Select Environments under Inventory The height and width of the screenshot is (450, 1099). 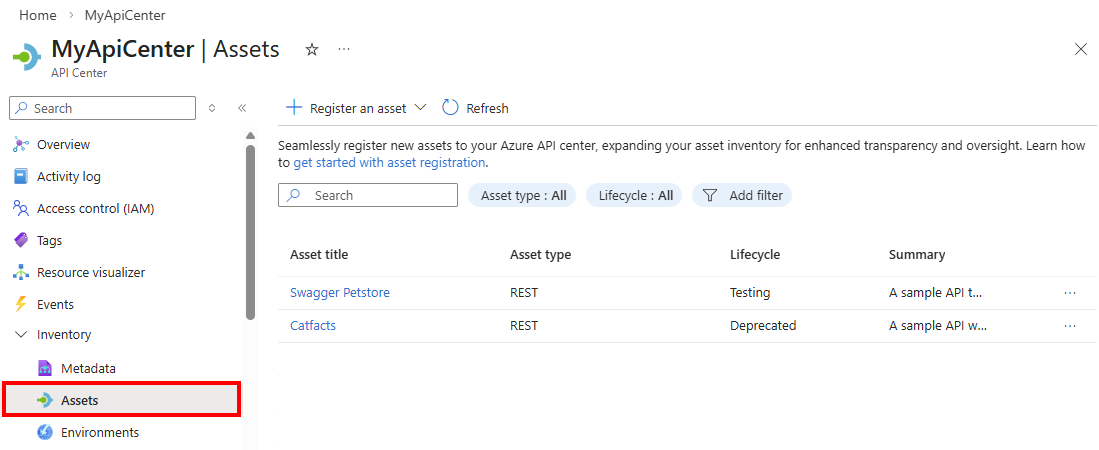point(99,433)
